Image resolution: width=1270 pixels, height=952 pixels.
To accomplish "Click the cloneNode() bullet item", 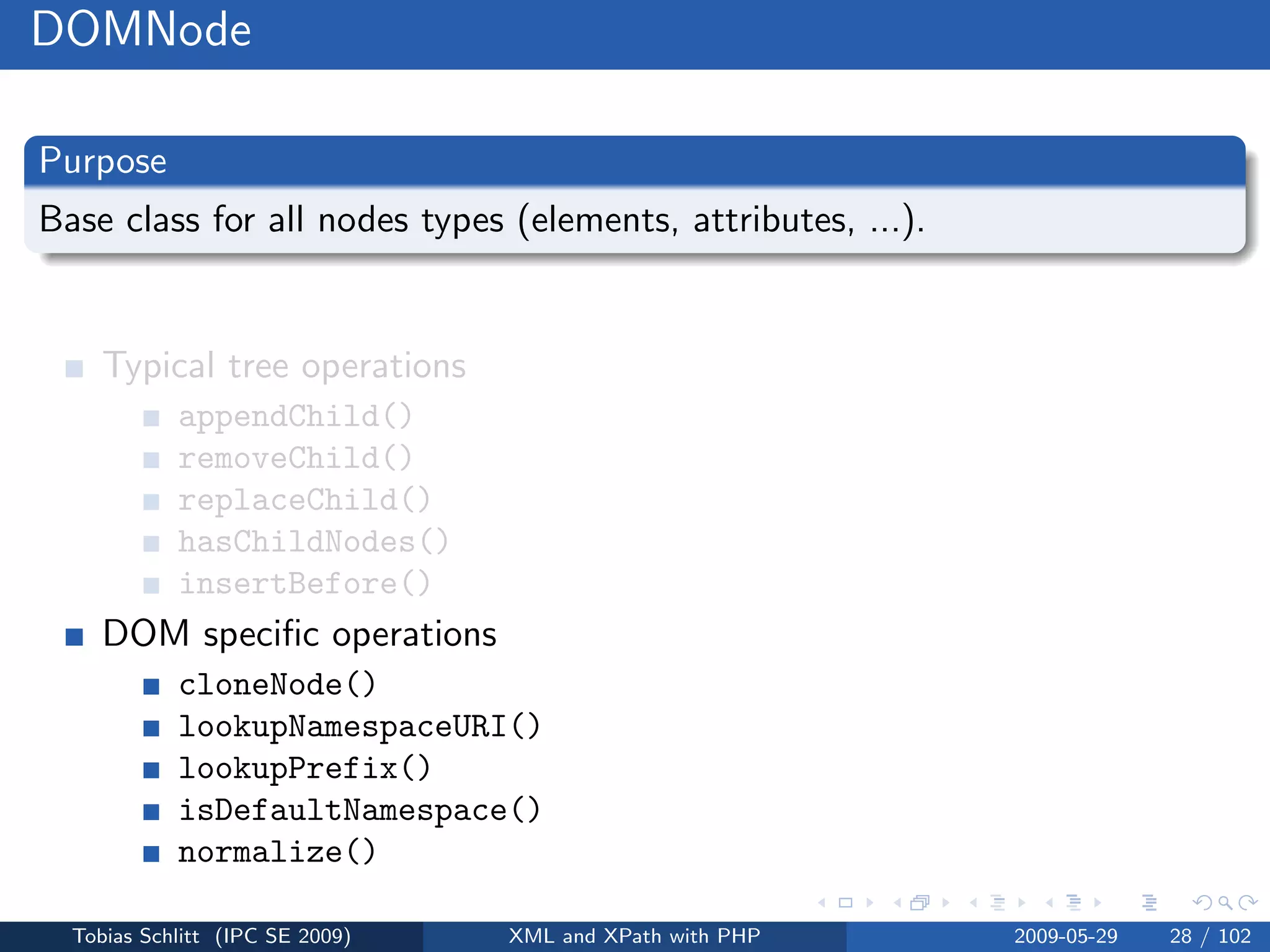I will [x=277, y=685].
